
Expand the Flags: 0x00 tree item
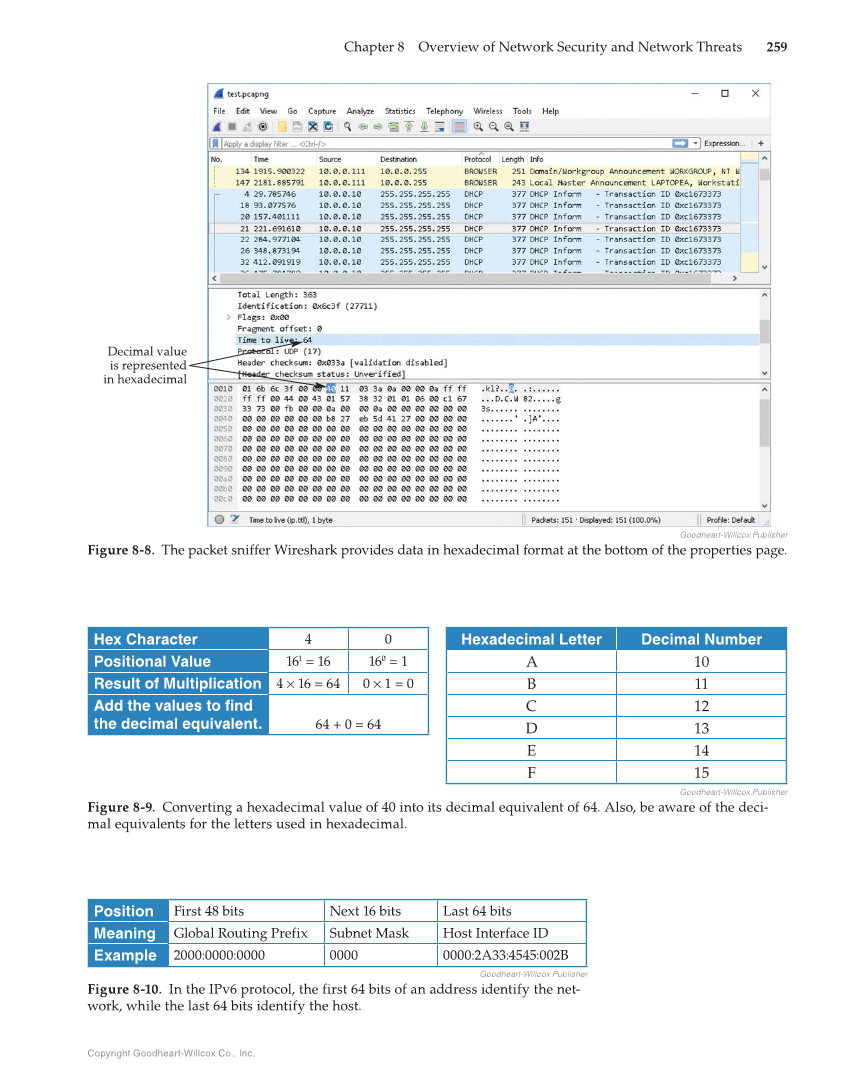pos(229,317)
